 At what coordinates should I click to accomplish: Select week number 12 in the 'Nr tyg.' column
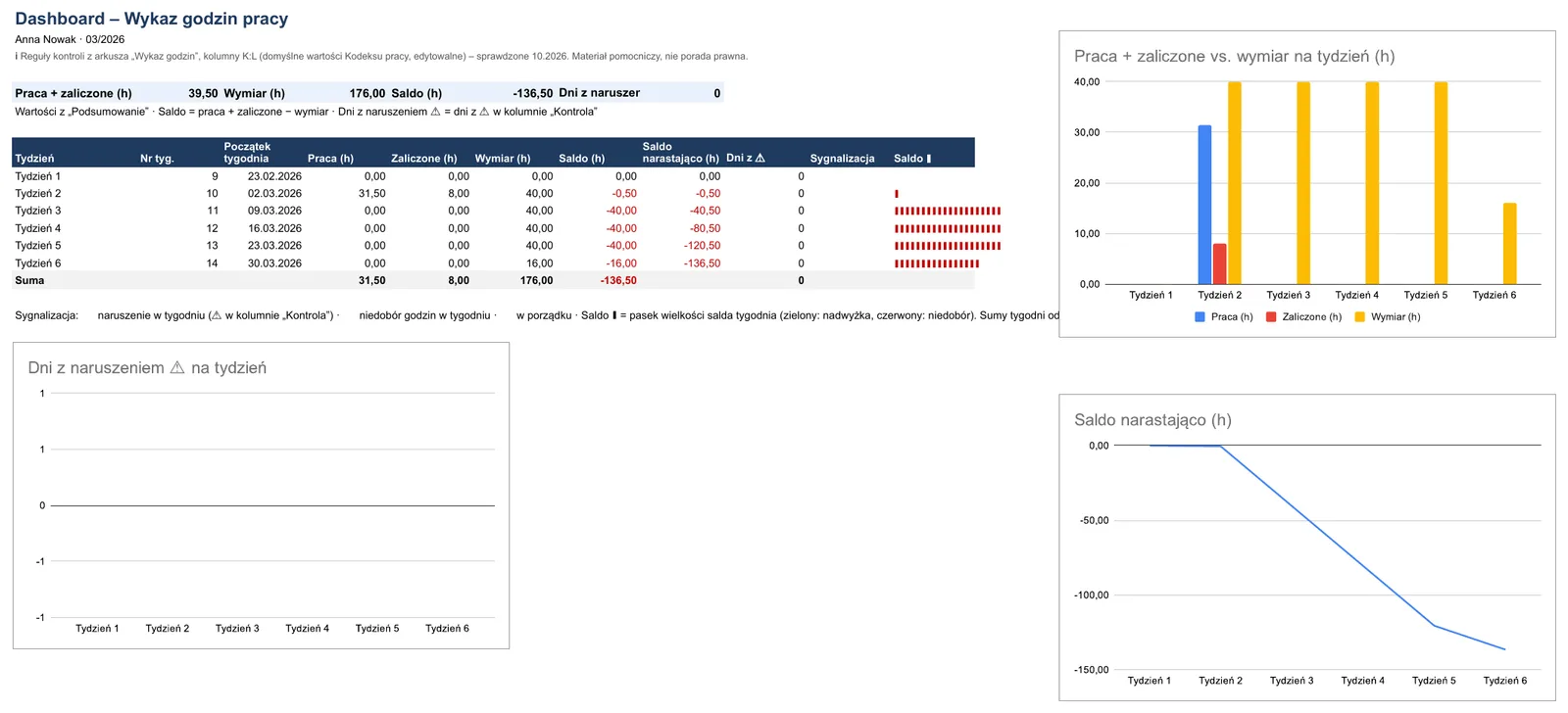point(212,228)
